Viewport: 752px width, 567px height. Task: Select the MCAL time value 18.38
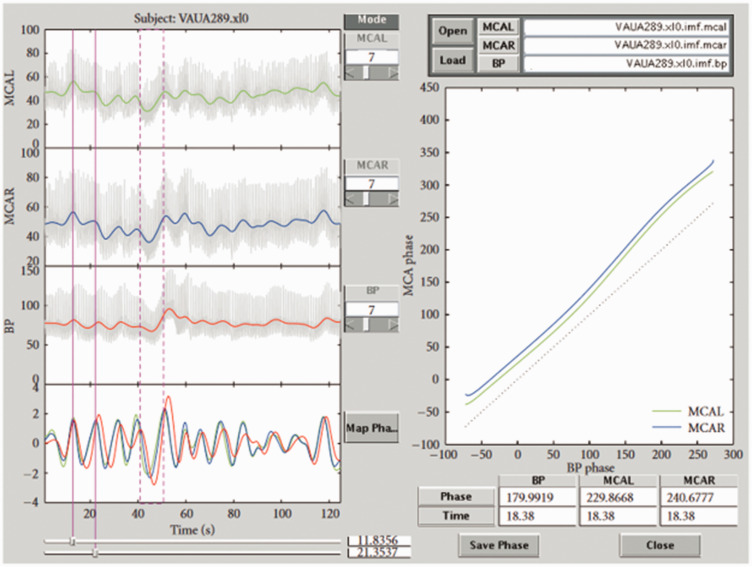[x=618, y=516]
